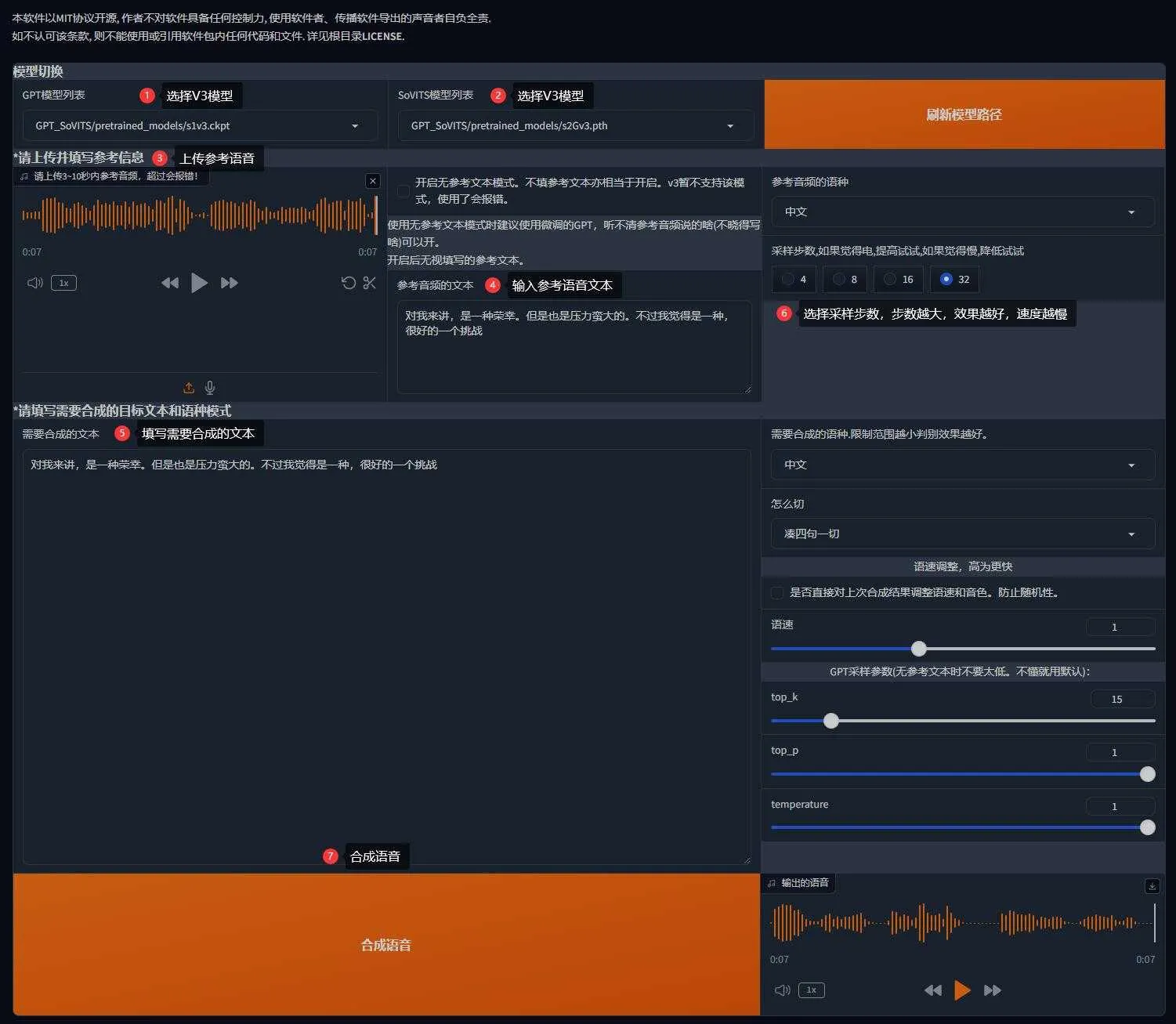Viewport: 1176px width, 1024px height.
Task: Click the 语速调整，高为更快 label
Action: point(963,566)
